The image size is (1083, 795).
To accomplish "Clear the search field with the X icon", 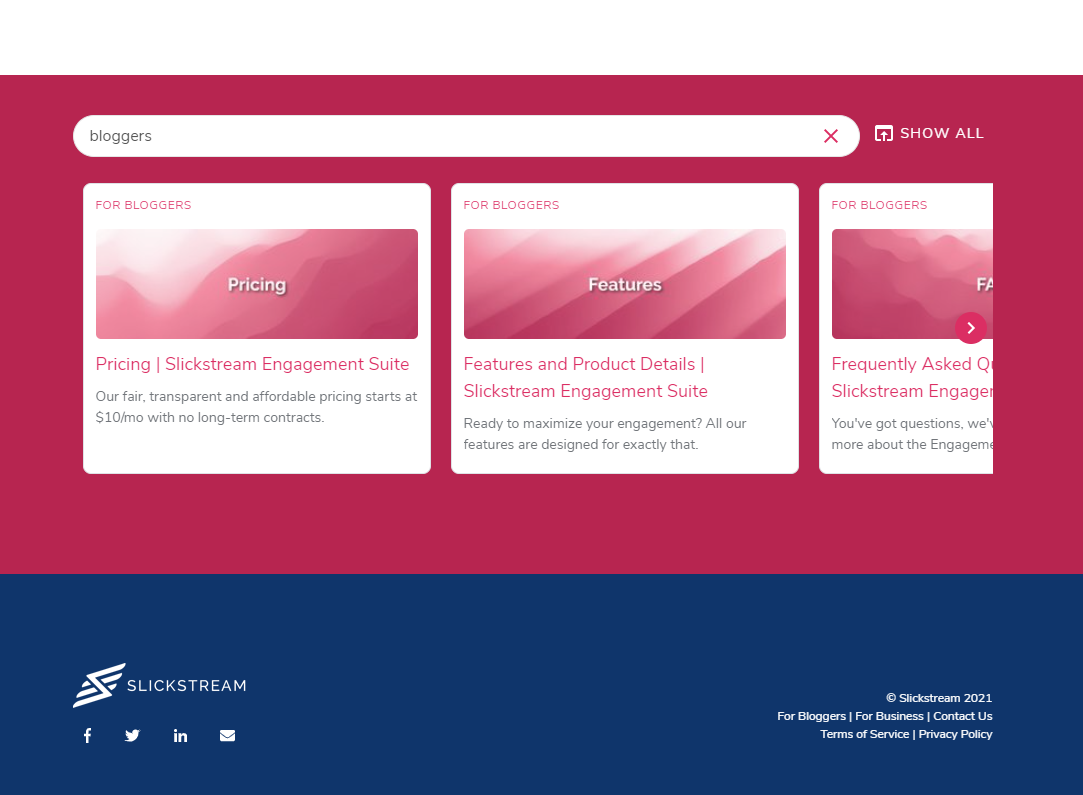I will (x=831, y=136).
